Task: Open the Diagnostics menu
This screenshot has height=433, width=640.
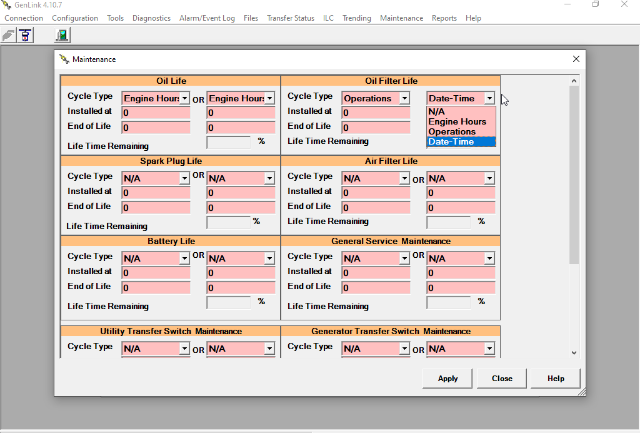Action: click(x=151, y=18)
